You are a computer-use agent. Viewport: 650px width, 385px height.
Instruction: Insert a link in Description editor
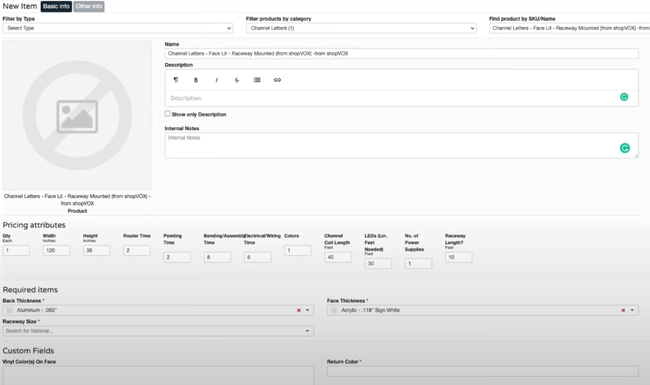[x=277, y=80]
